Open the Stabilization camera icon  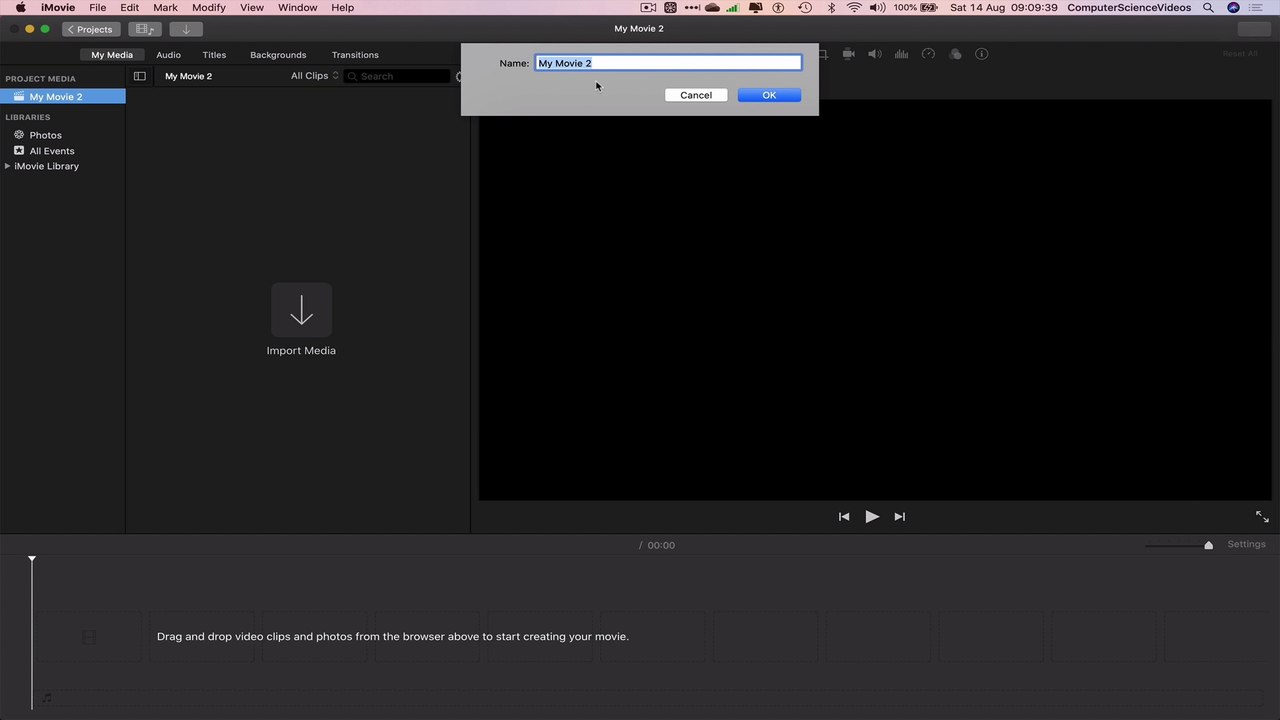pos(848,54)
